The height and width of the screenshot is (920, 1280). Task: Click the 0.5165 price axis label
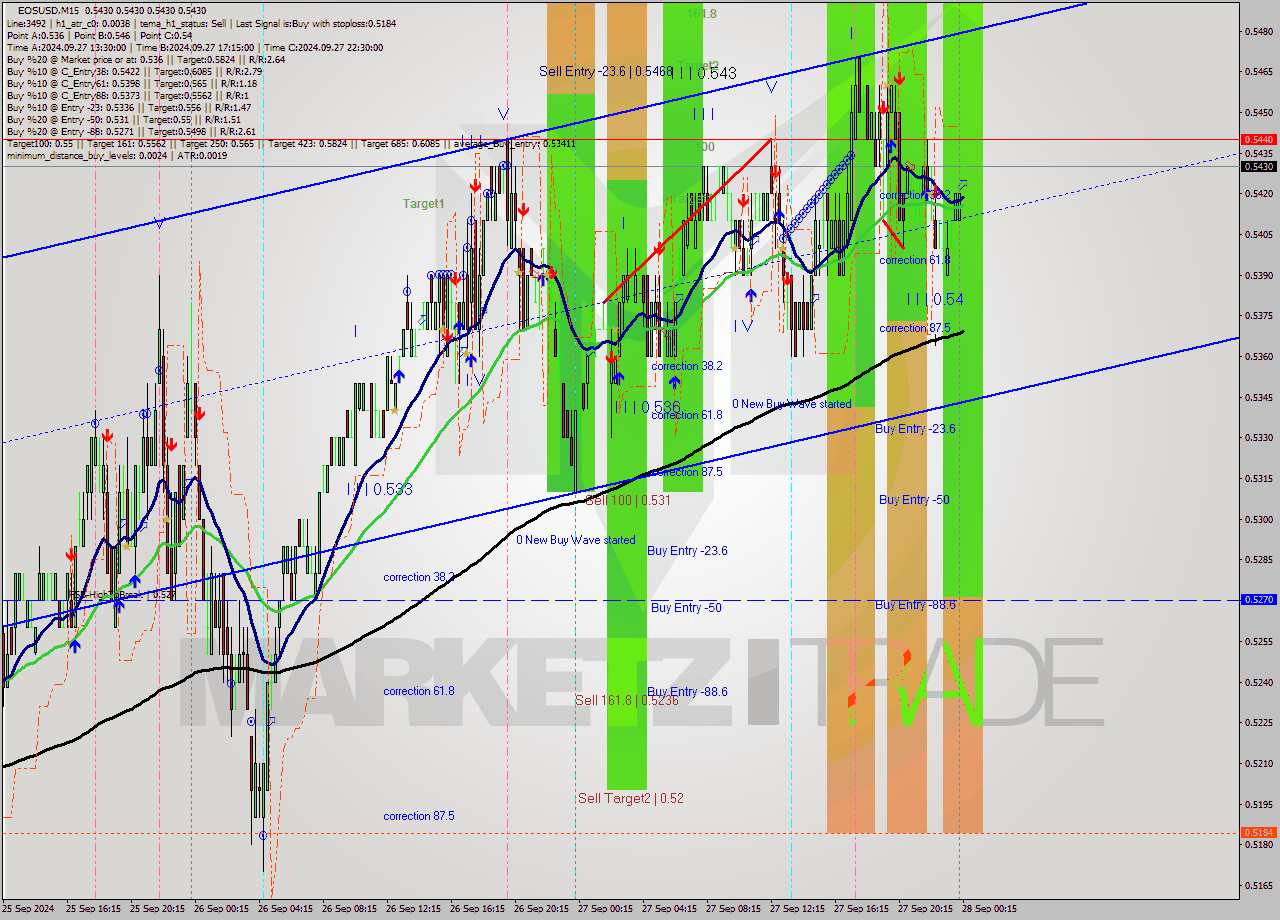[1257, 885]
